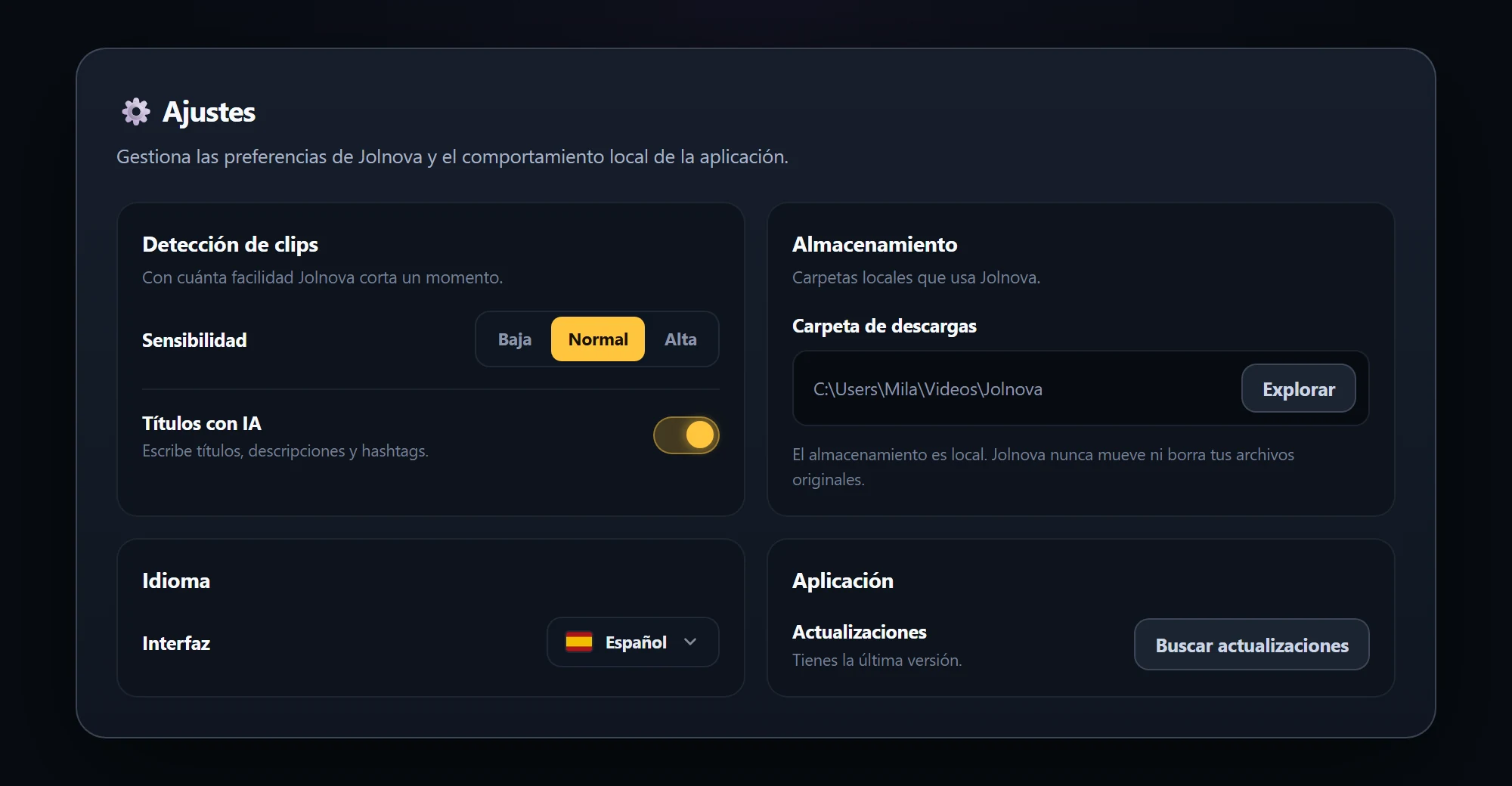Toggle Títulos con IA switch
1512x786 pixels.
point(686,435)
